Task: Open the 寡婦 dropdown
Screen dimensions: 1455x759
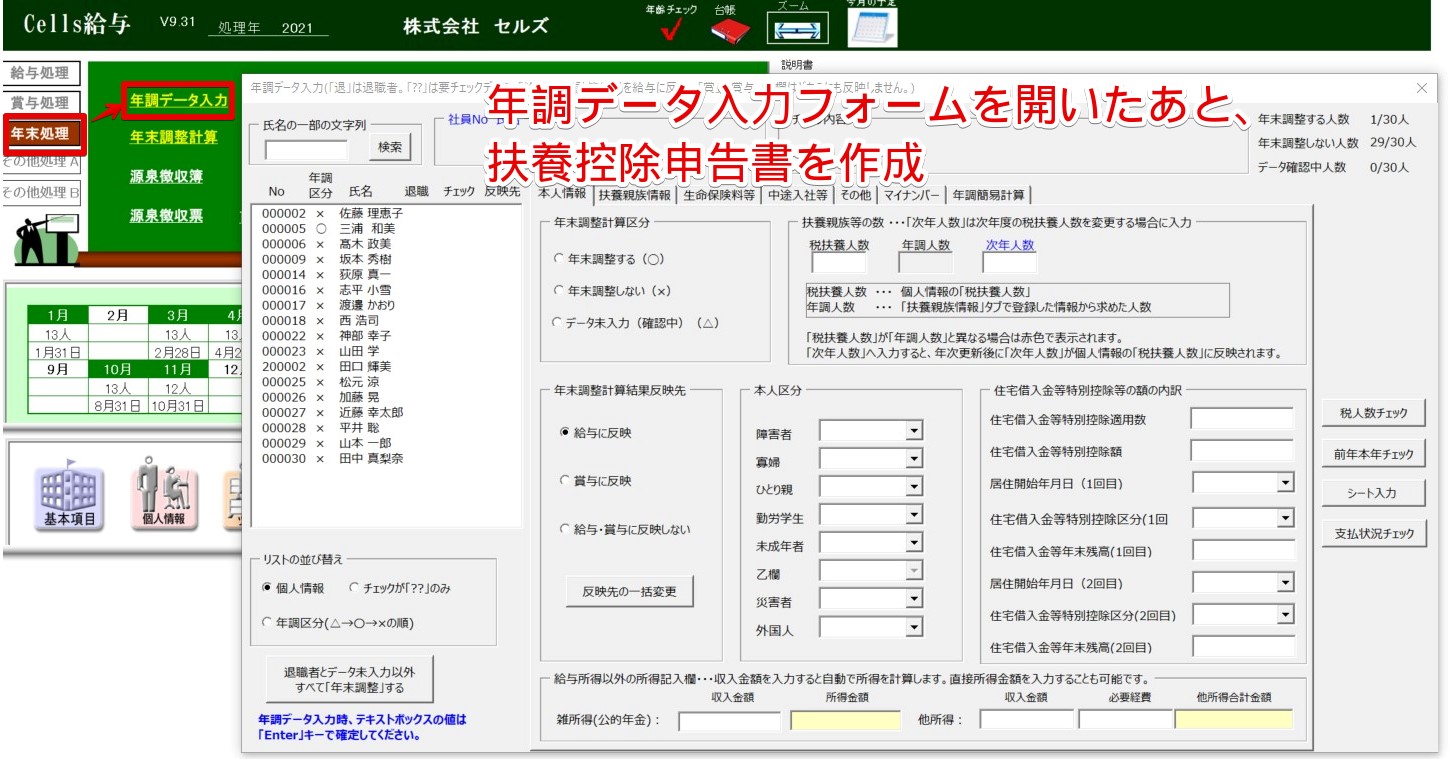Action: point(913,459)
